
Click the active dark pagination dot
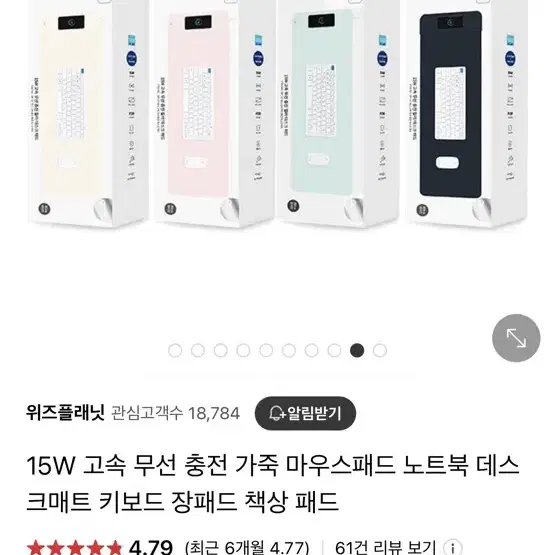(x=357, y=350)
